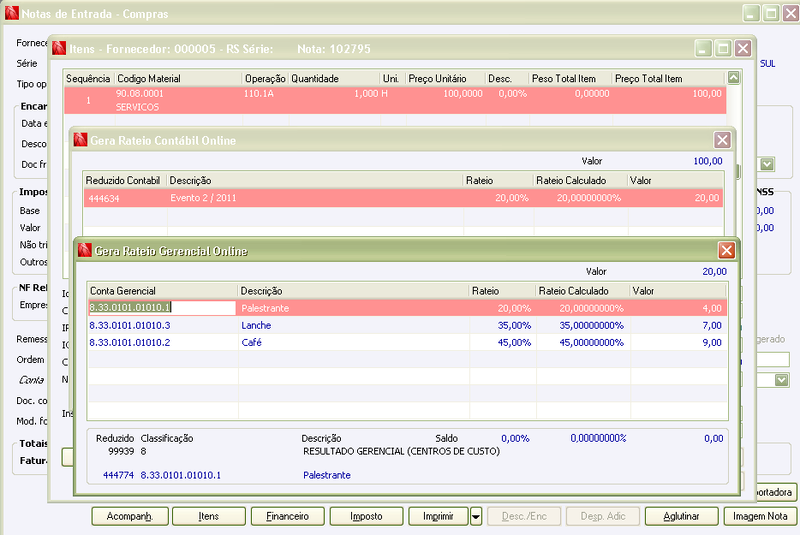
Task: Expand the dropdown near the Doc fr field
Action: point(767,164)
